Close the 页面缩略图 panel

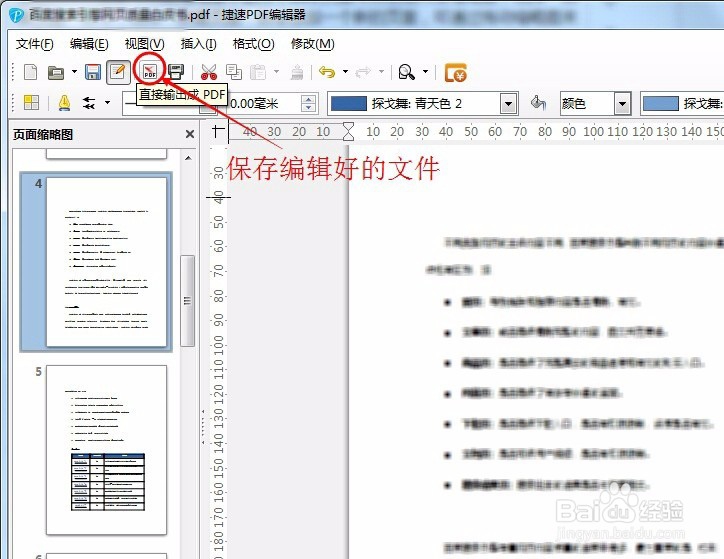click(189, 134)
